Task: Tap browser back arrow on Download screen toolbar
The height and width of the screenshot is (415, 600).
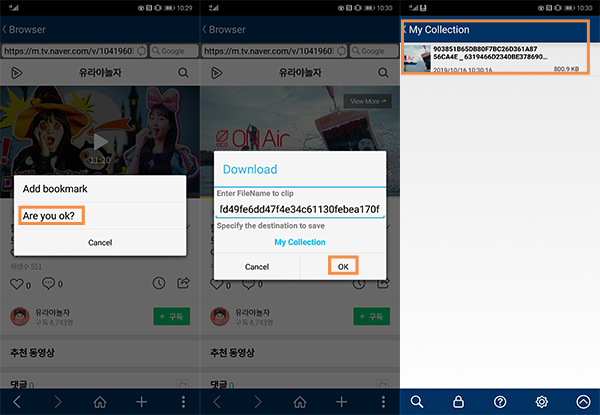Action: point(217,402)
